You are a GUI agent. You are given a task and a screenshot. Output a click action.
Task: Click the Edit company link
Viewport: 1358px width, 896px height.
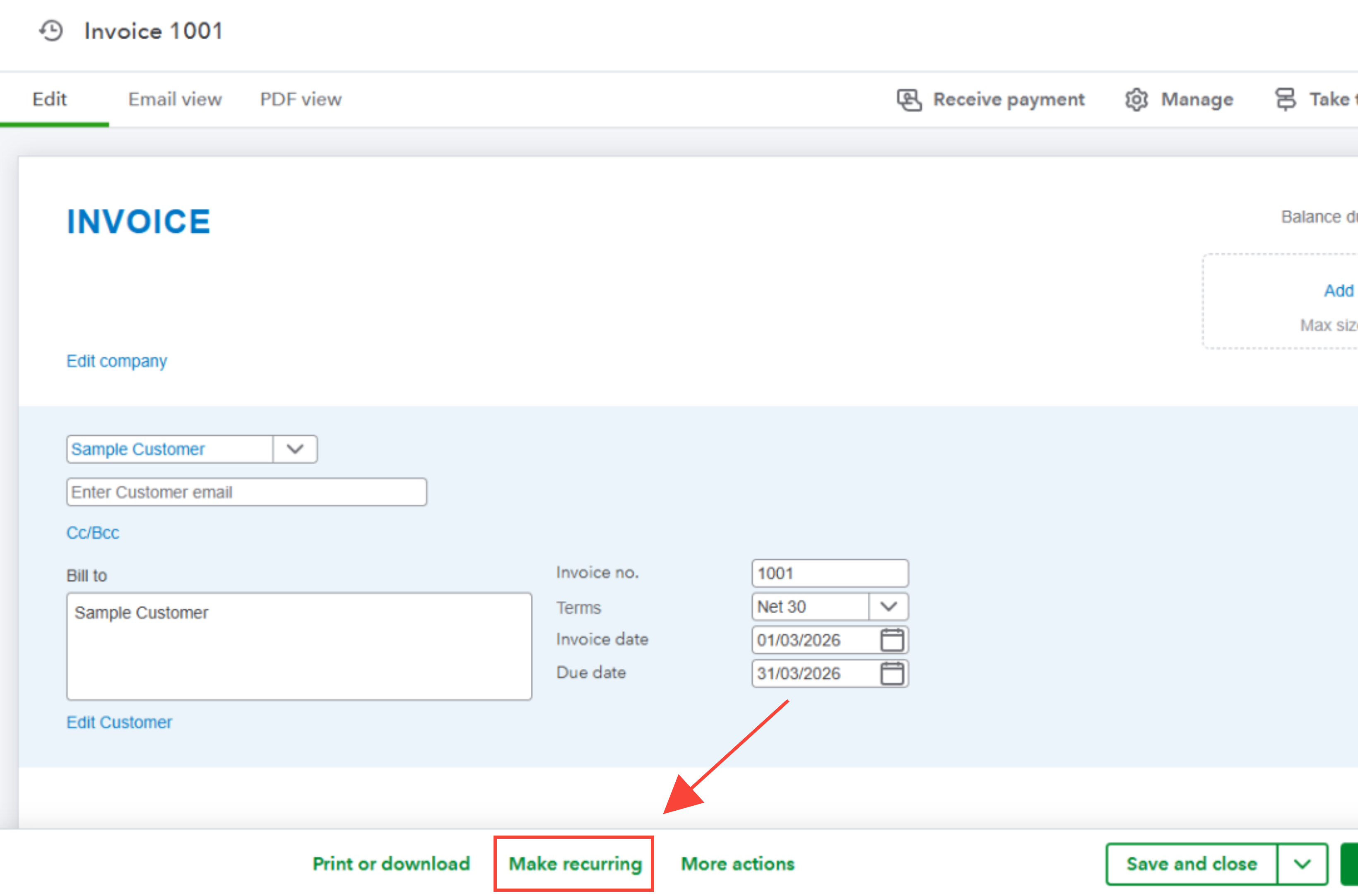click(x=116, y=361)
